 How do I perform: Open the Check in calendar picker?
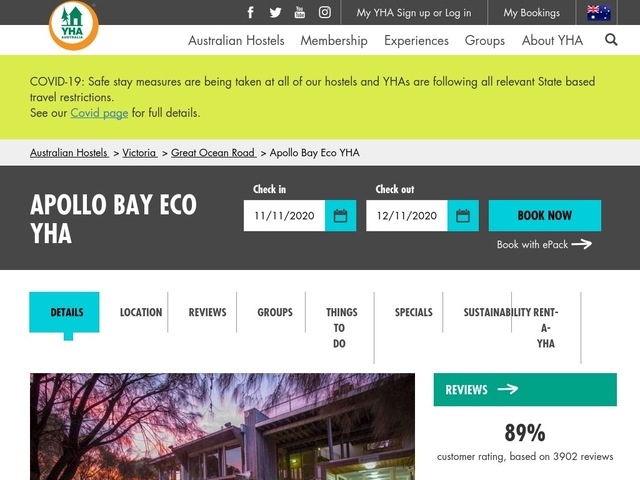[x=340, y=216]
